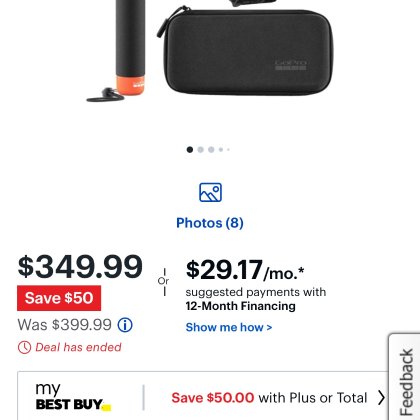Select the second carousel dot
Viewport: 420px width, 420px height.
pos(200,150)
